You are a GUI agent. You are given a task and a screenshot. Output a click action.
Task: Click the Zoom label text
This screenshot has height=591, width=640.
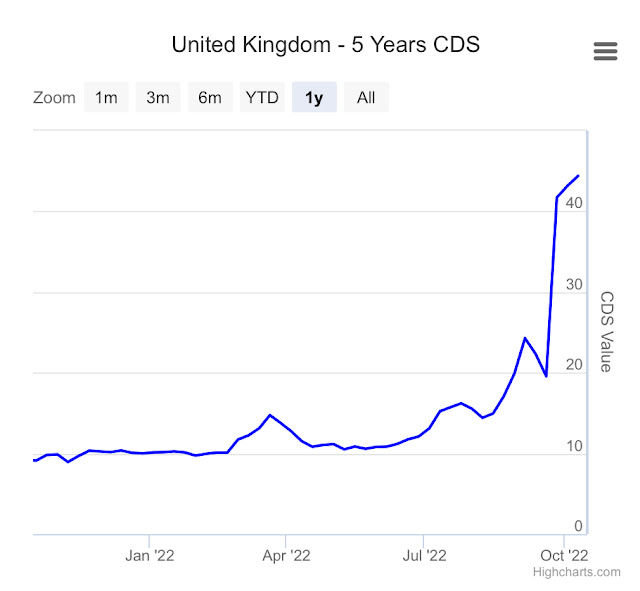coord(54,97)
